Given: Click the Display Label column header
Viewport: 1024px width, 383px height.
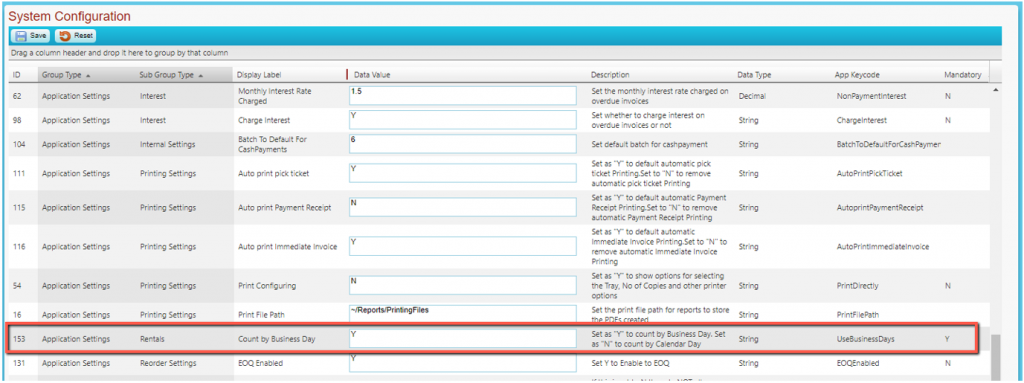Looking at the screenshot, I should (x=259, y=75).
